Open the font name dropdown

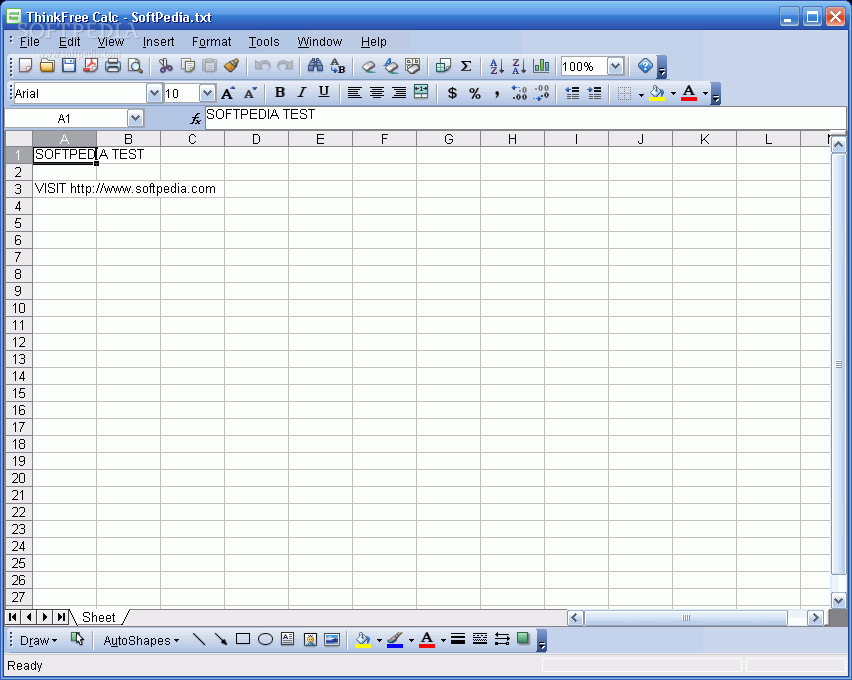pos(154,93)
